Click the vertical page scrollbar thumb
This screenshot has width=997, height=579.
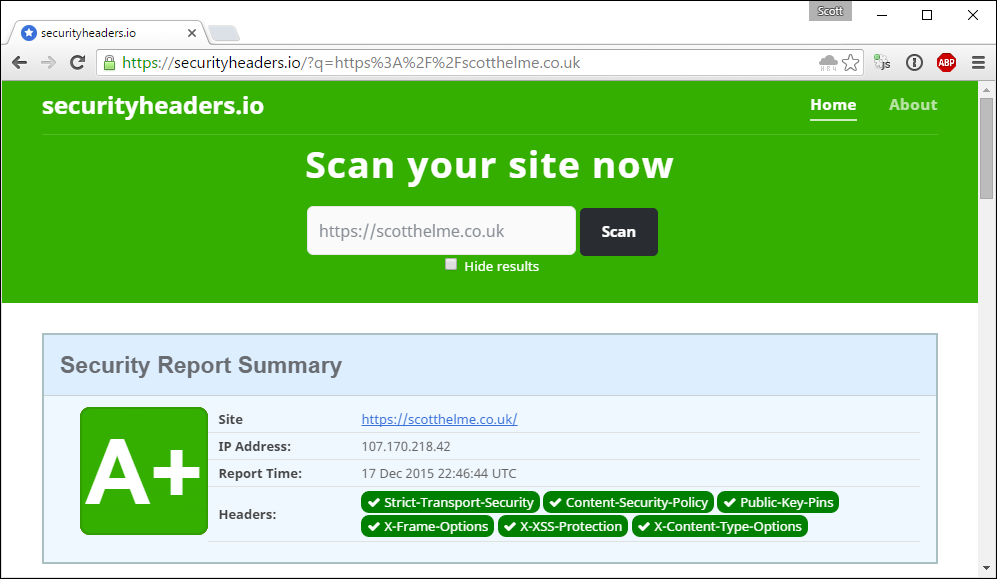click(x=986, y=160)
